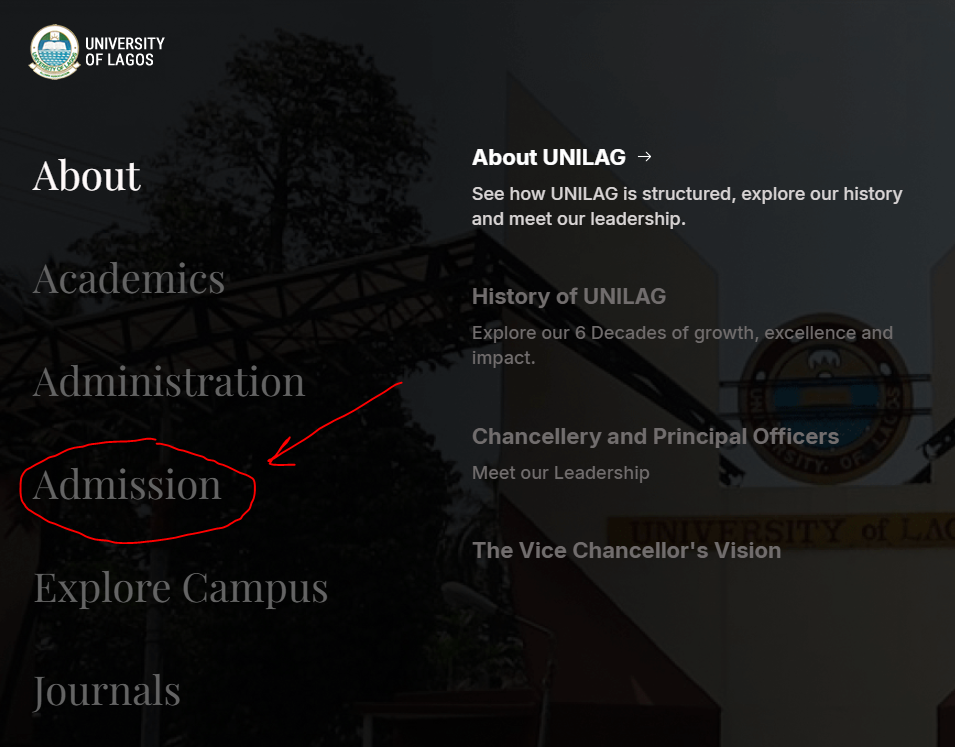
Task: Click the arrow icon beside About UNILAG
Action: [645, 157]
